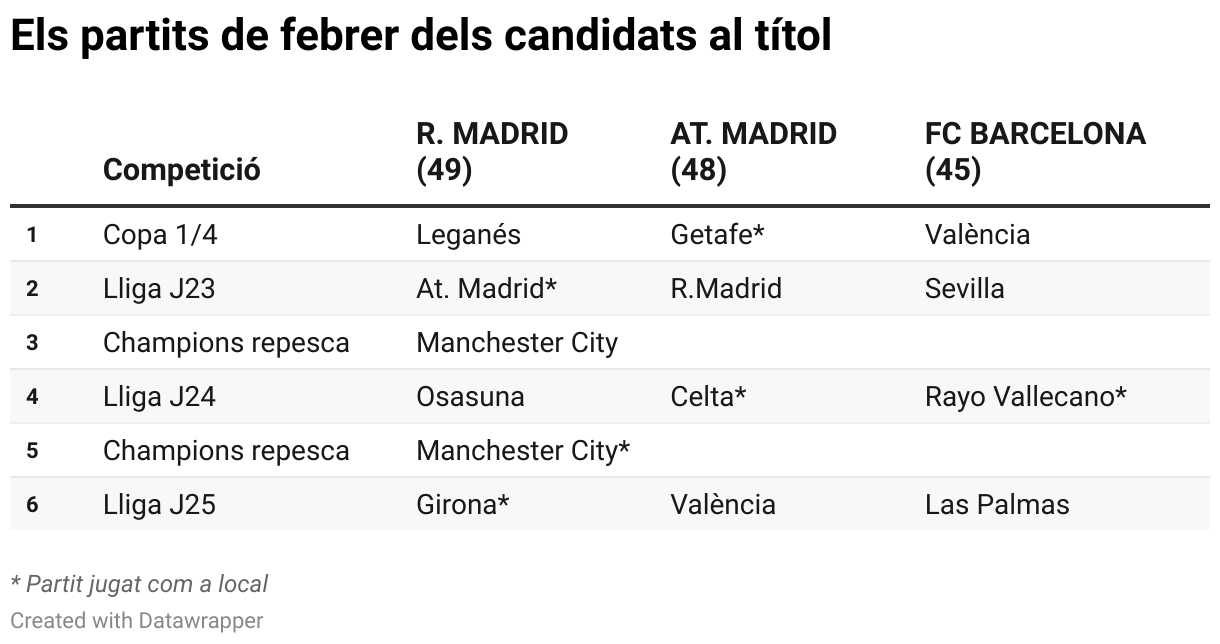Image resolution: width=1220 pixels, height=644 pixels.
Task: Select the R. MADRID (49) column header
Action: (x=492, y=152)
